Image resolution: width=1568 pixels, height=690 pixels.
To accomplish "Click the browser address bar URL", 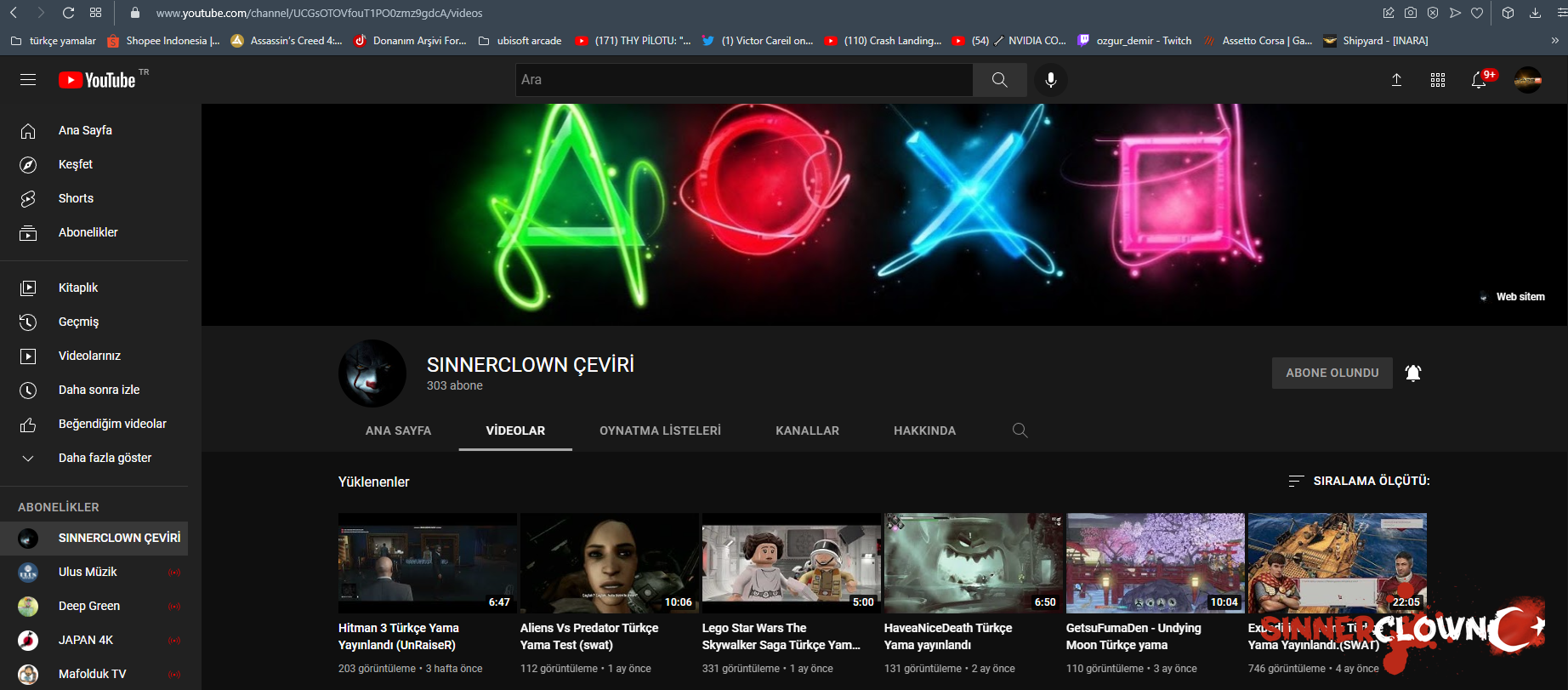I will click(x=319, y=13).
